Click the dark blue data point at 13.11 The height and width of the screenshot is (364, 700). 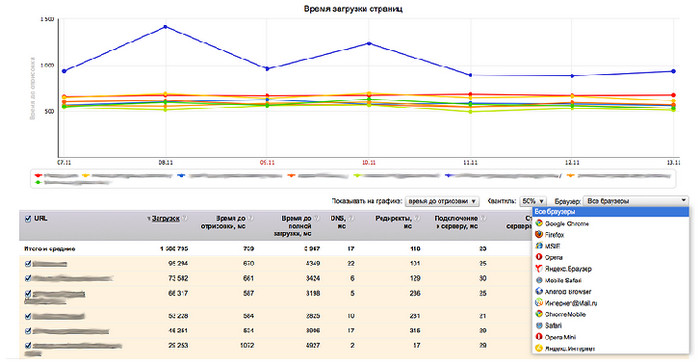[674, 71]
